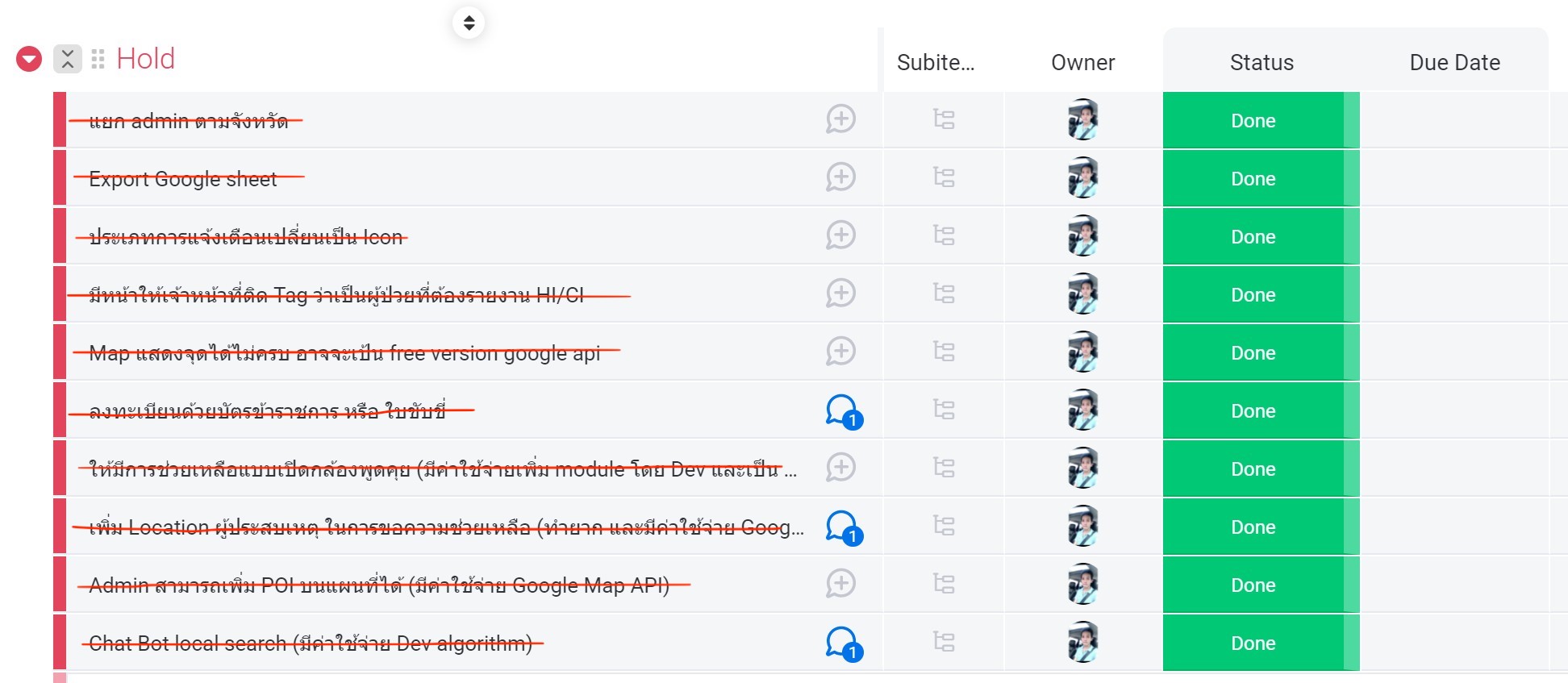The height and width of the screenshot is (683, 1568).
Task: Open subitems for Map free version google api row
Action: 944,352
